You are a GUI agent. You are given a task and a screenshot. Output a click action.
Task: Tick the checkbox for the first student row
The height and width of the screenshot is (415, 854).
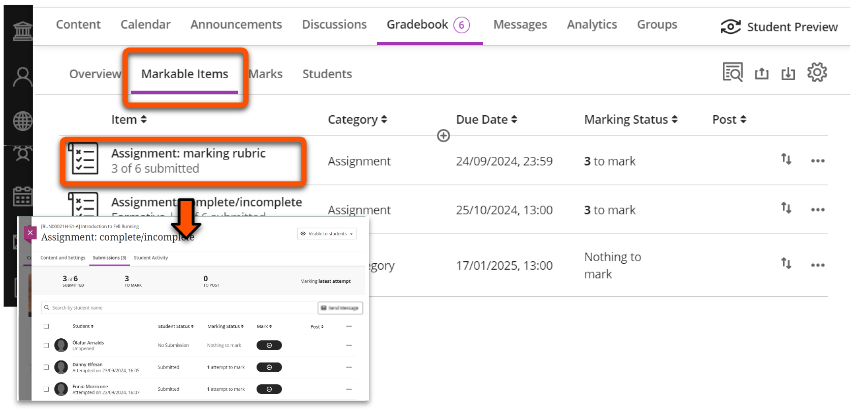[45, 345]
